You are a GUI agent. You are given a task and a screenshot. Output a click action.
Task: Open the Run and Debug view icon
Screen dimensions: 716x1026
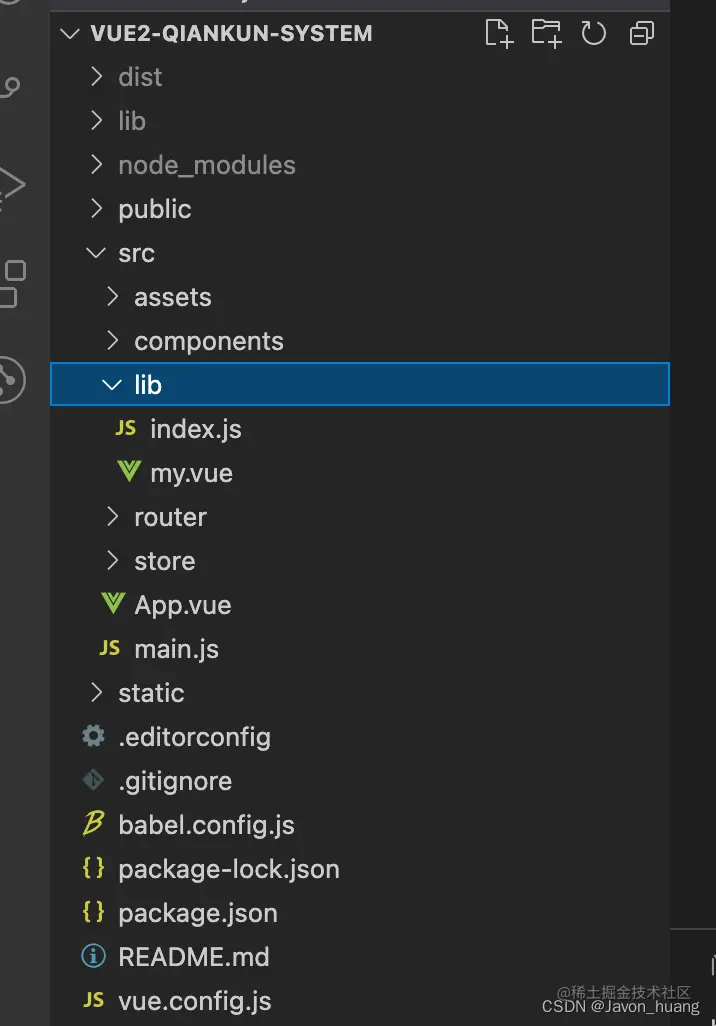(x=10, y=185)
